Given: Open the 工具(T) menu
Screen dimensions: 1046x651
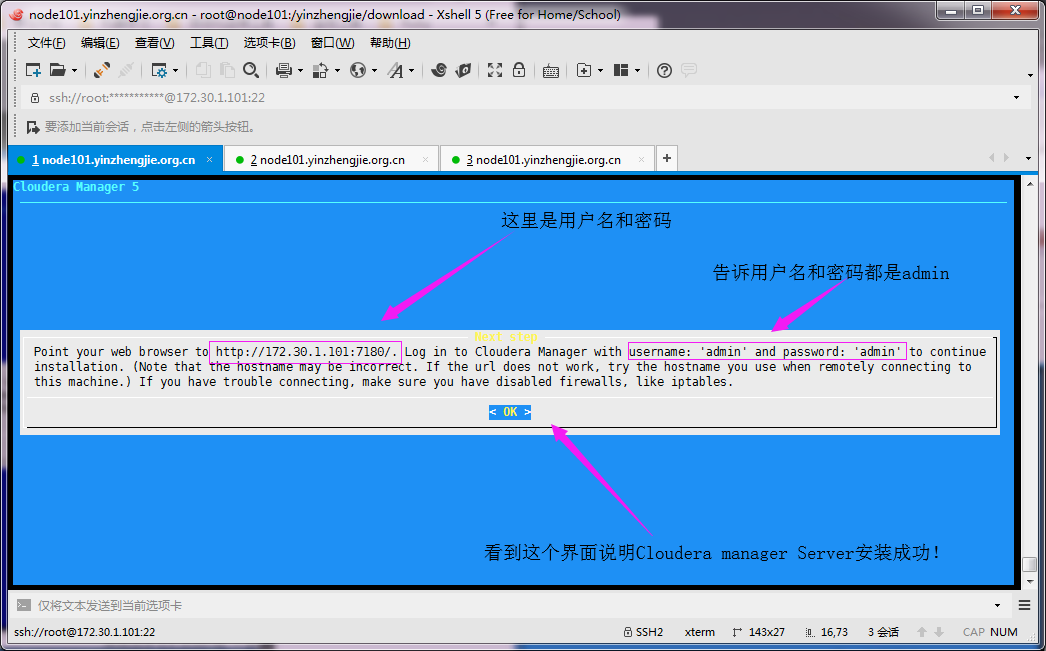Looking at the screenshot, I should pos(209,43).
